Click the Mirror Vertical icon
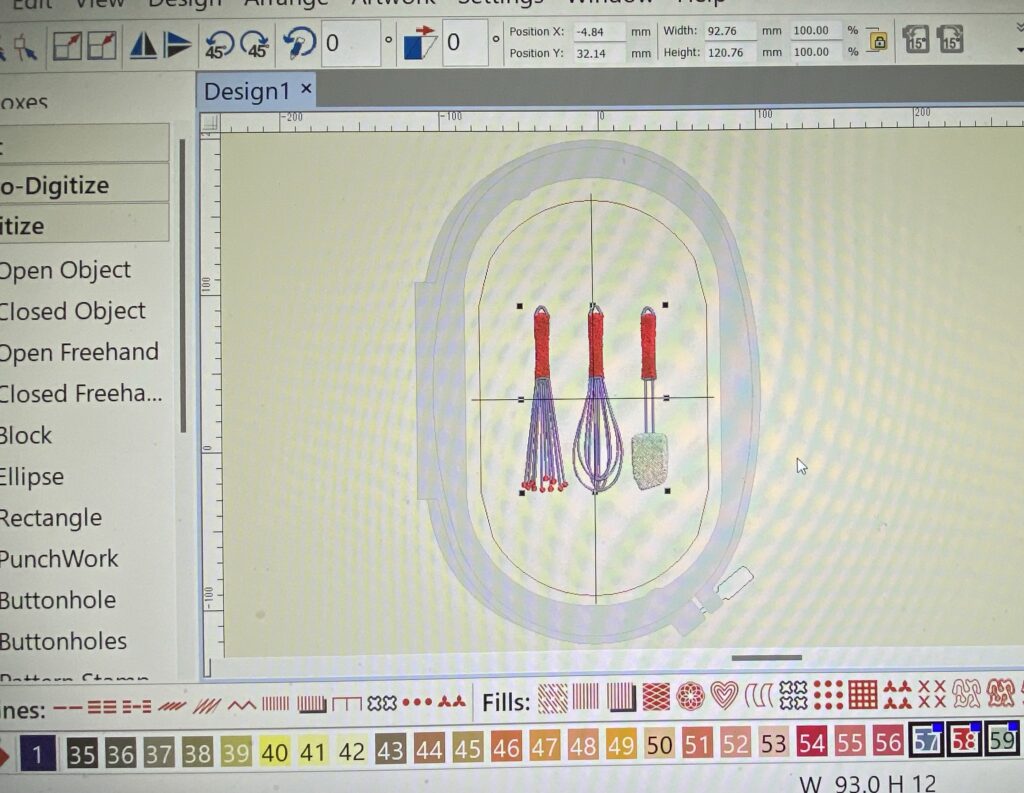 (178, 45)
